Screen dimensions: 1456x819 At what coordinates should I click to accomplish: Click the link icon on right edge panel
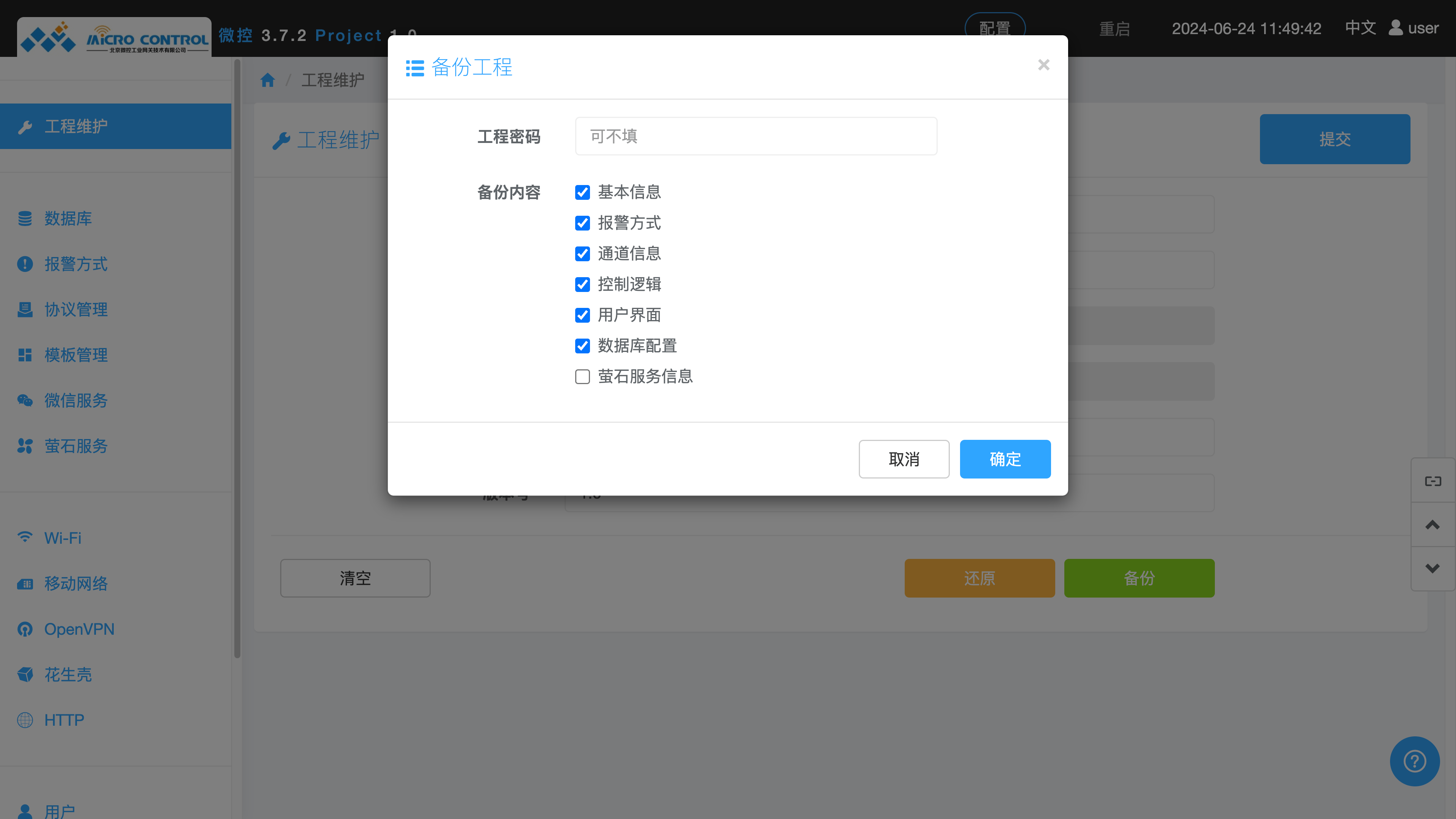pos(1433,481)
